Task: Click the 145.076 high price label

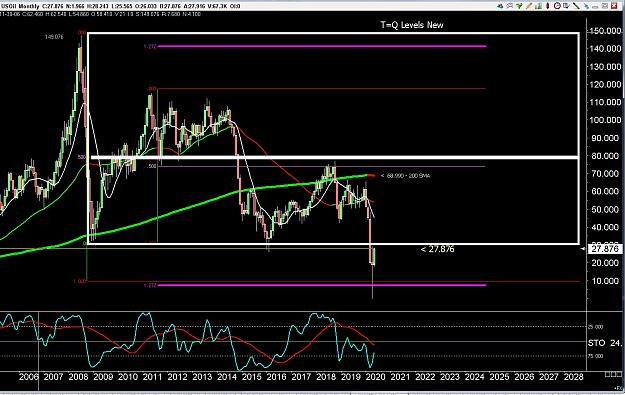Action: 54,37
